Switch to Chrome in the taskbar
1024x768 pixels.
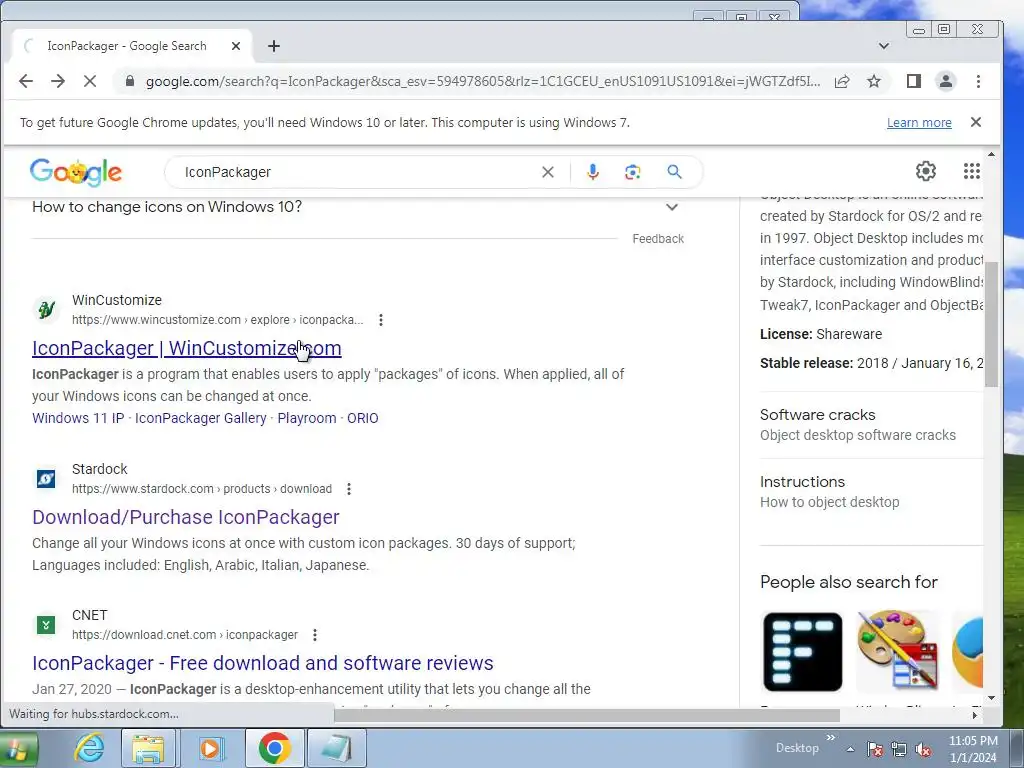pyautogui.click(x=274, y=748)
